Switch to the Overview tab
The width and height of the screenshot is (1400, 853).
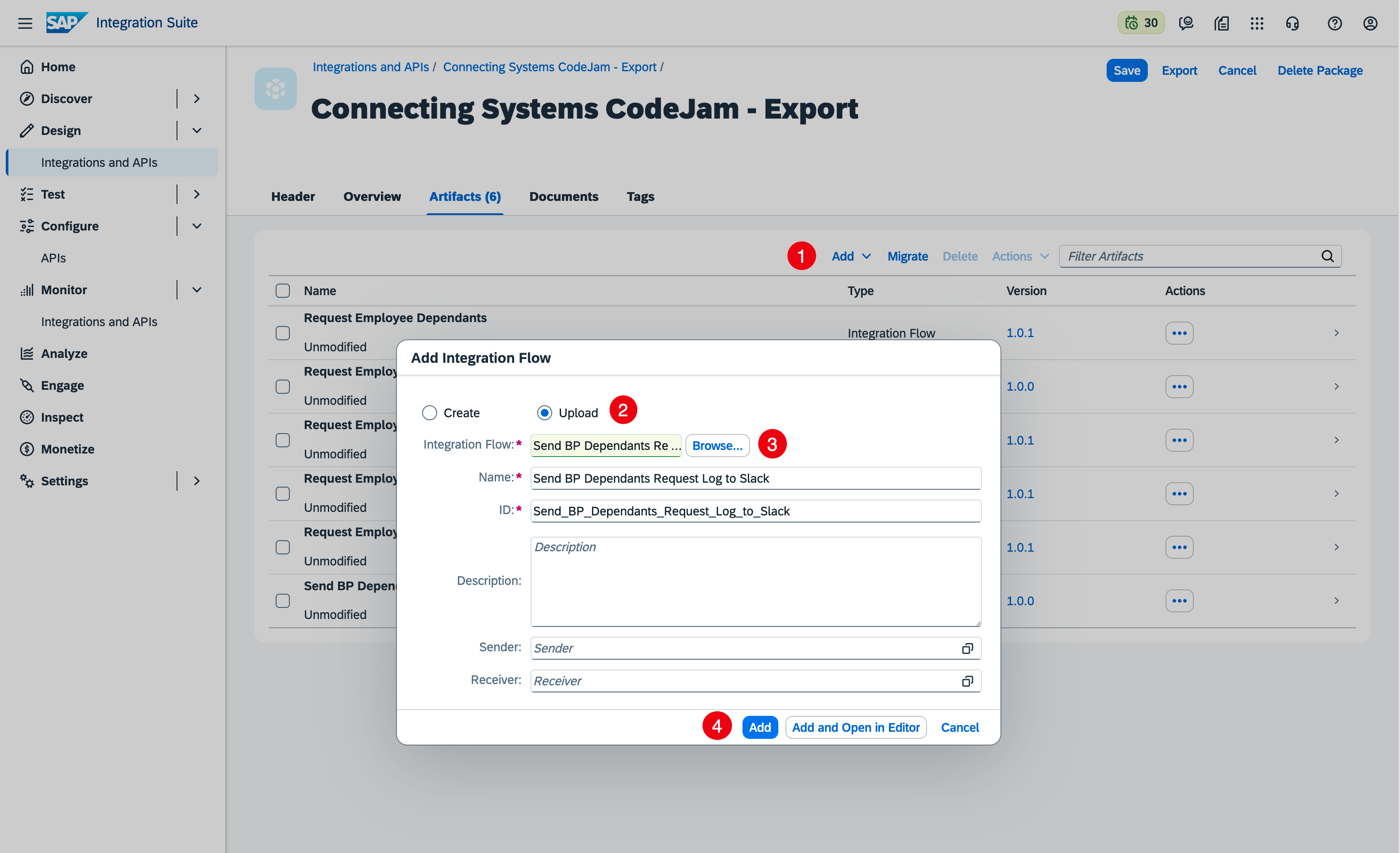click(372, 196)
